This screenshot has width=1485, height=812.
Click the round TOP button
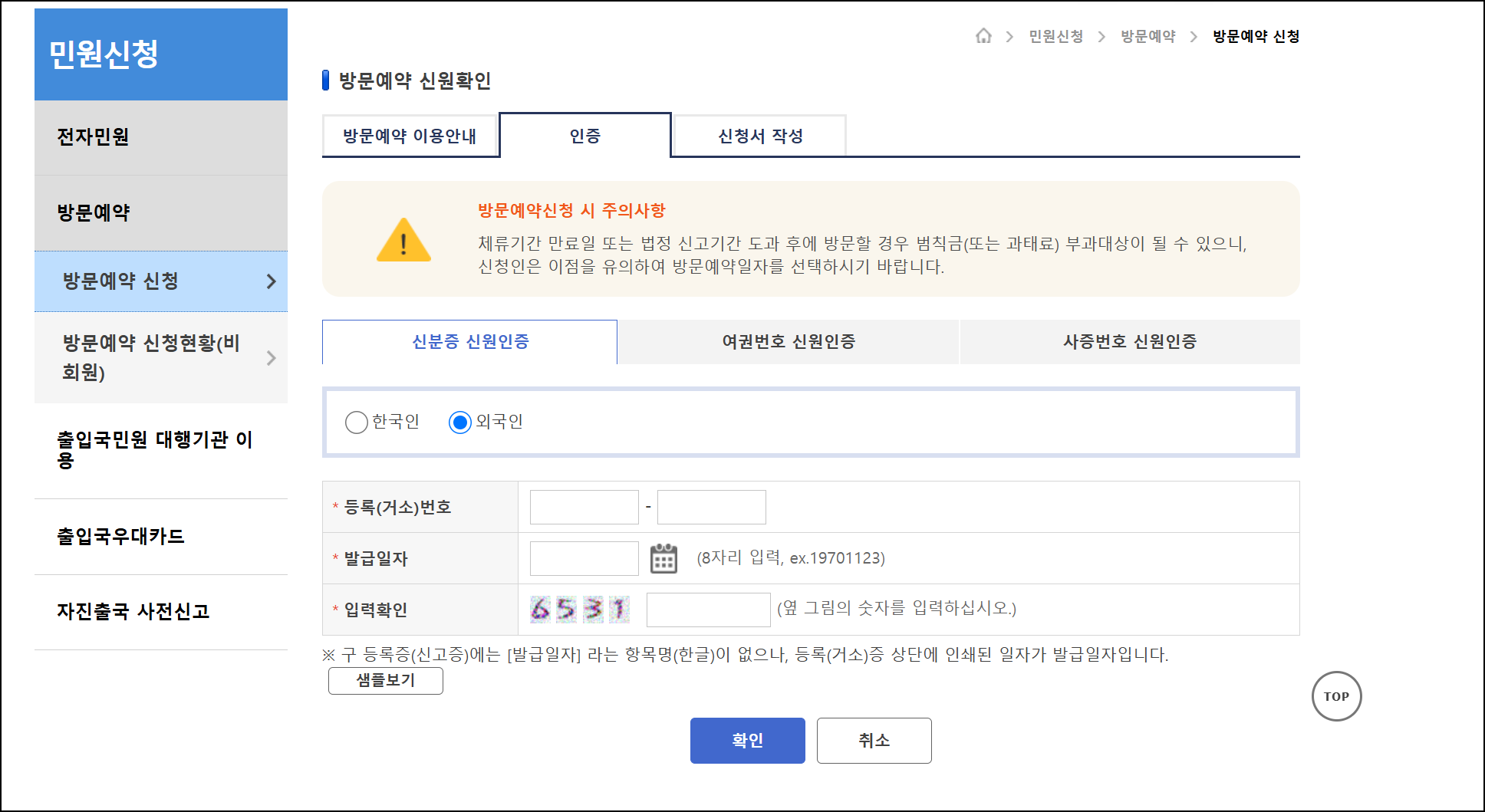[1336, 696]
